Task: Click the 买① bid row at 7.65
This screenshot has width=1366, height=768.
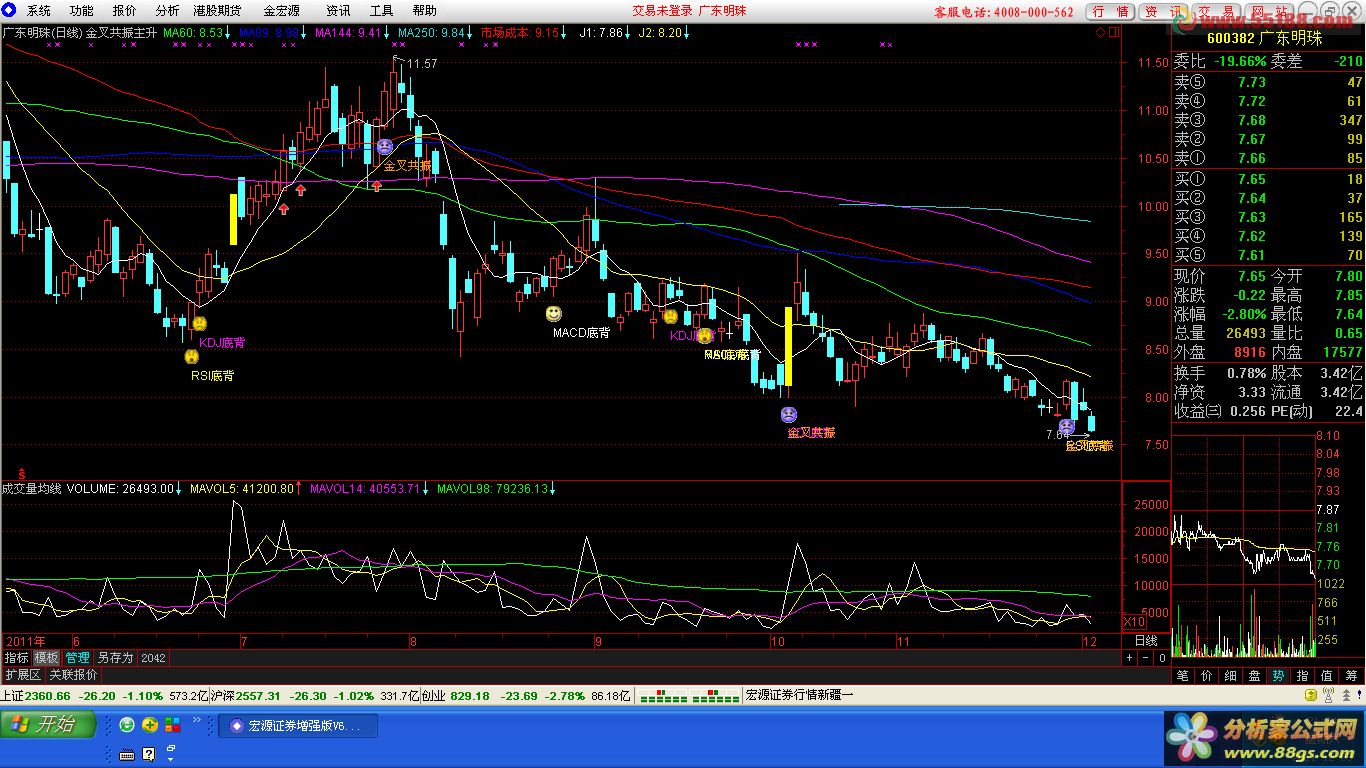Action: [x=1268, y=179]
